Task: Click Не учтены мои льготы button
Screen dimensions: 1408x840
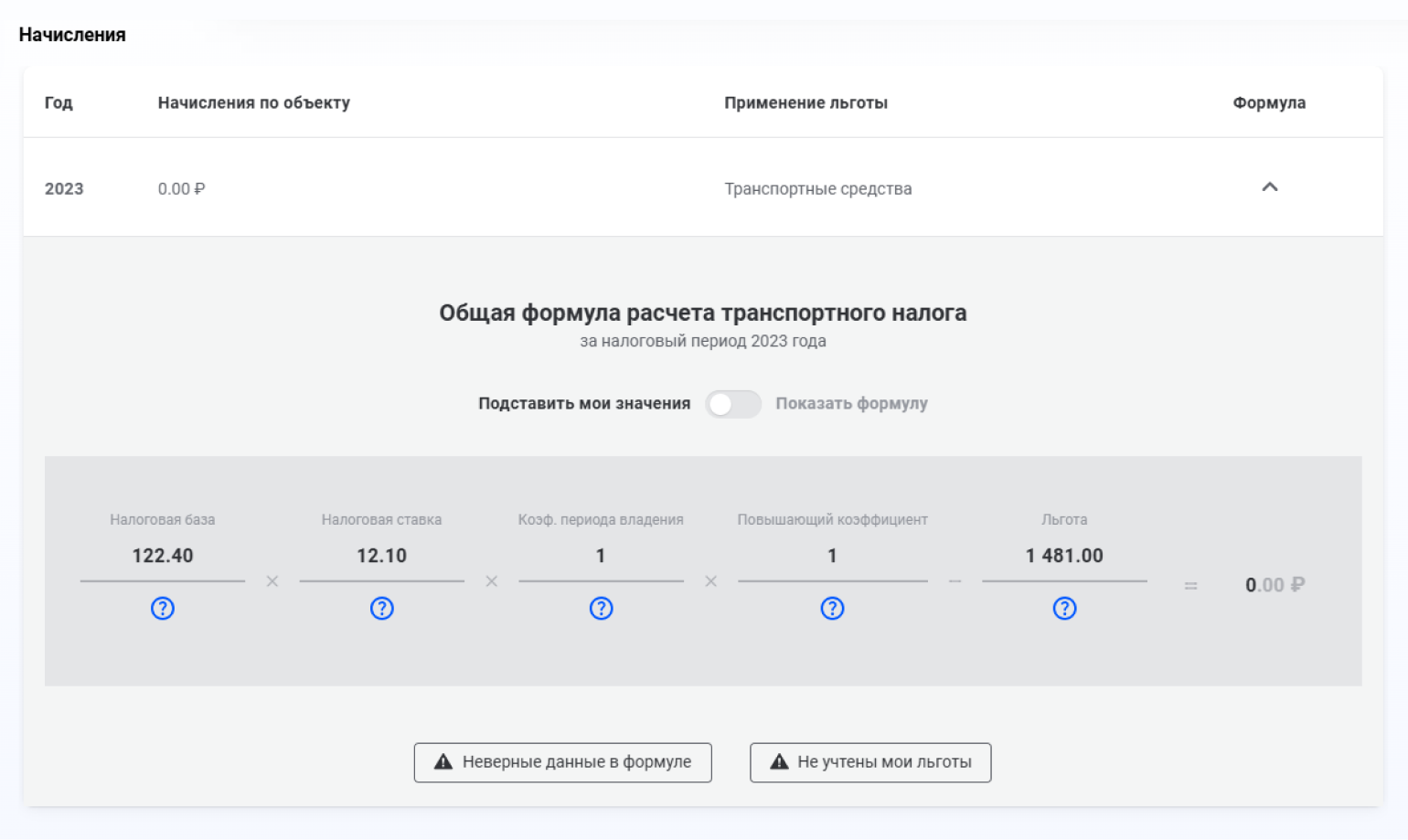Action: [870, 762]
